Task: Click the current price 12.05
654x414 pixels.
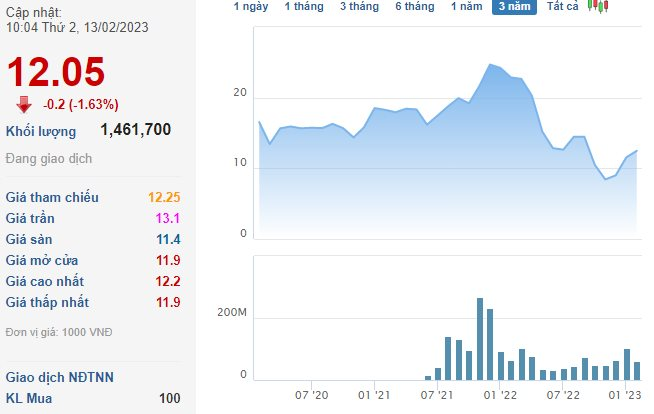Action: (x=56, y=72)
